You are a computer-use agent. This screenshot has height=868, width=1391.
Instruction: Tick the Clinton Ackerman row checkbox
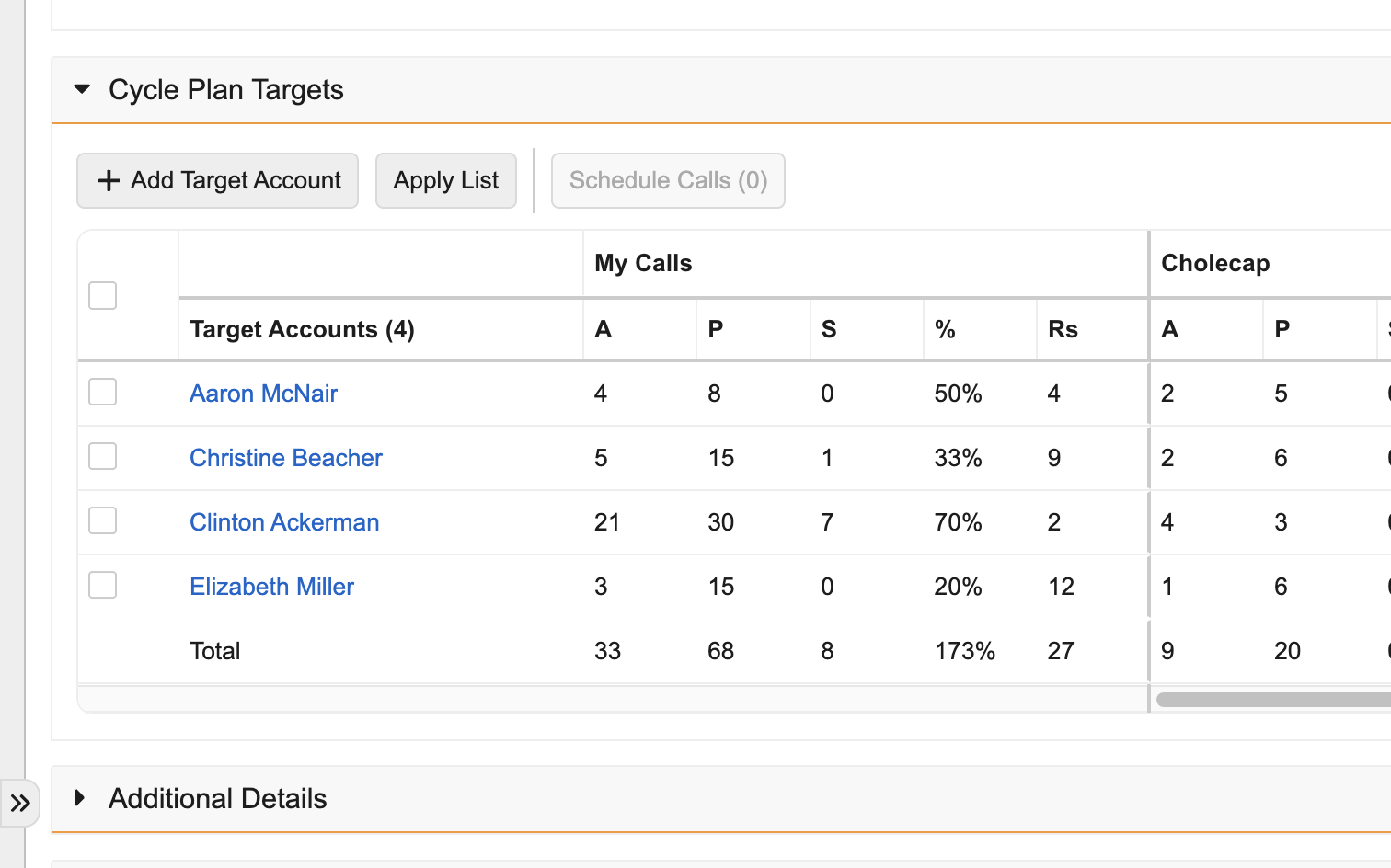coord(102,521)
